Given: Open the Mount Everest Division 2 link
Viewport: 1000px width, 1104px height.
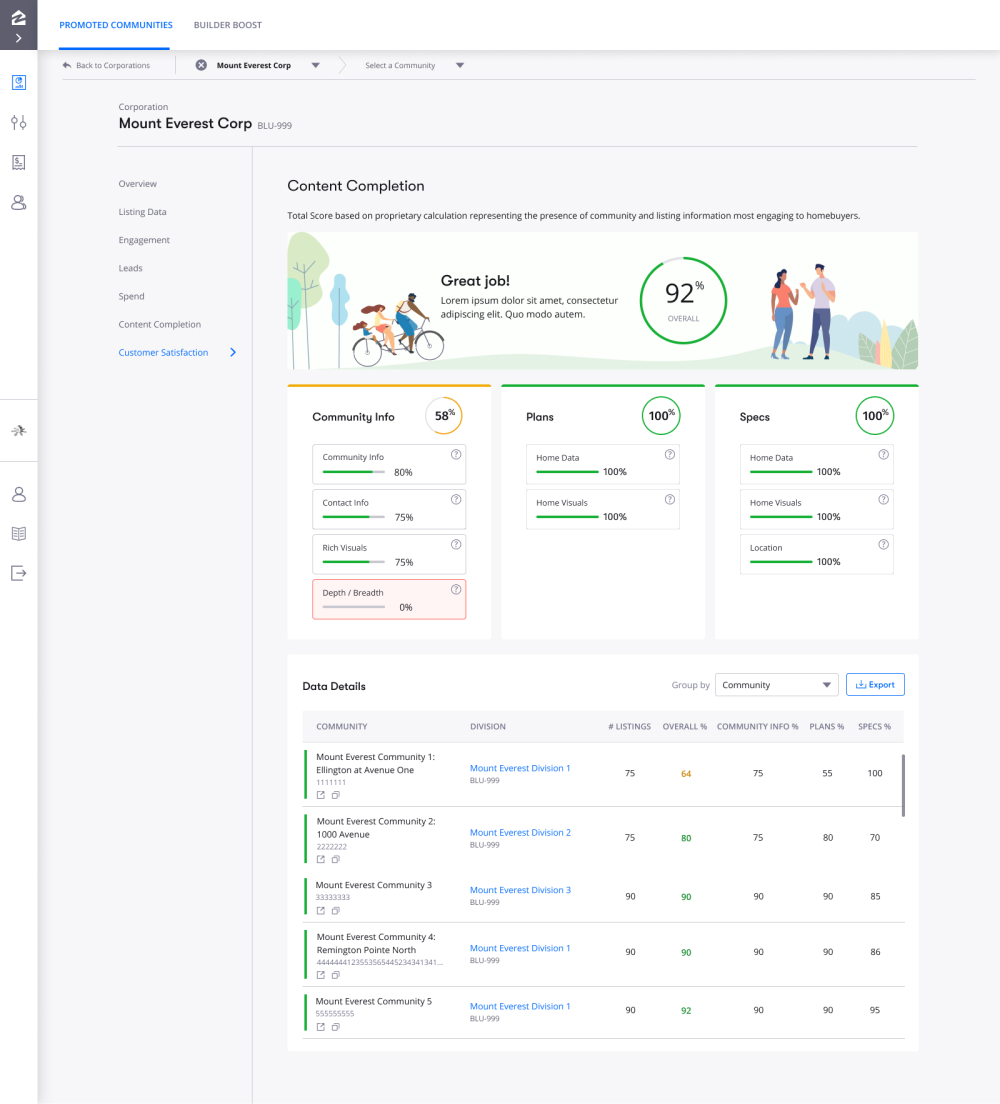Looking at the screenshot, I should coord(520,832).
